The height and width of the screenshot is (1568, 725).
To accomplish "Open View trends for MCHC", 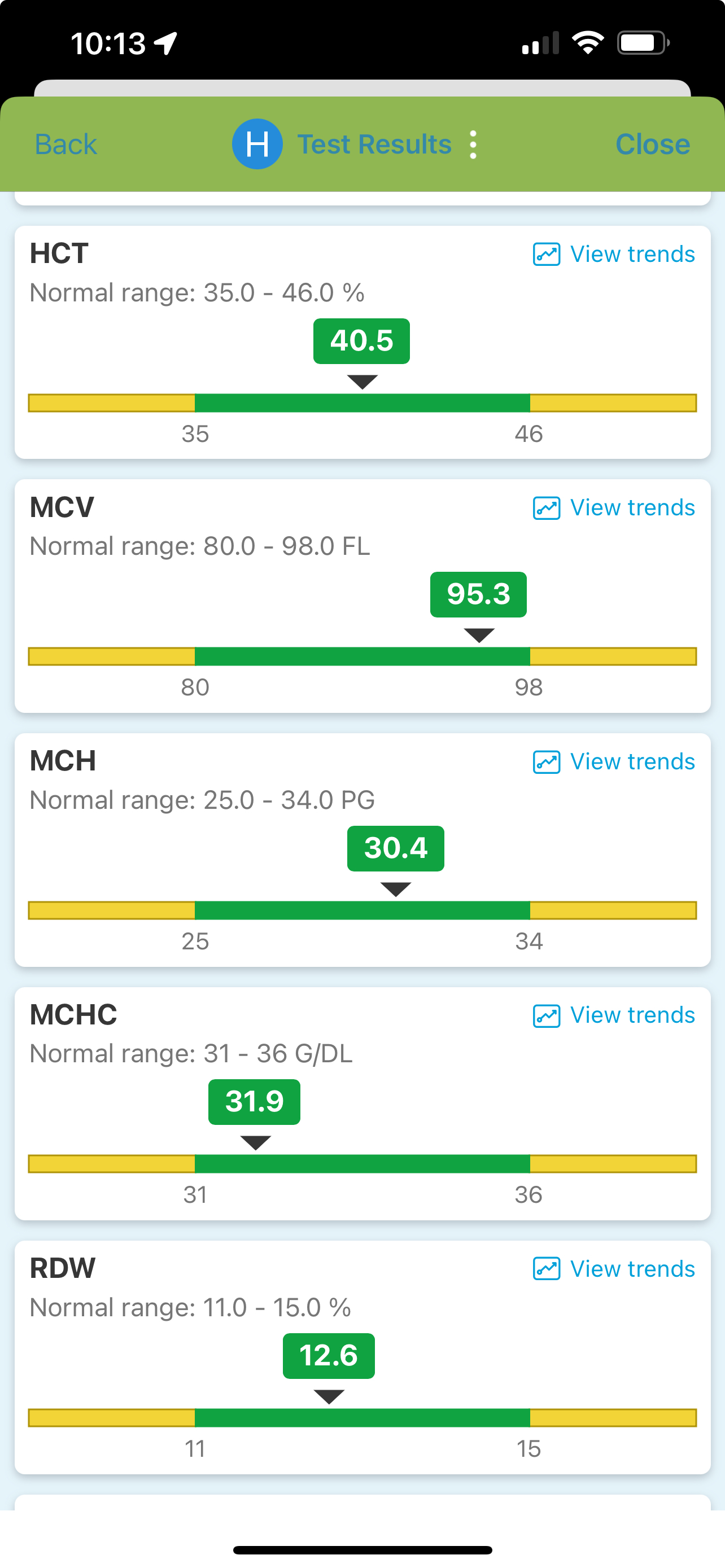I will tap(632, 1015).
